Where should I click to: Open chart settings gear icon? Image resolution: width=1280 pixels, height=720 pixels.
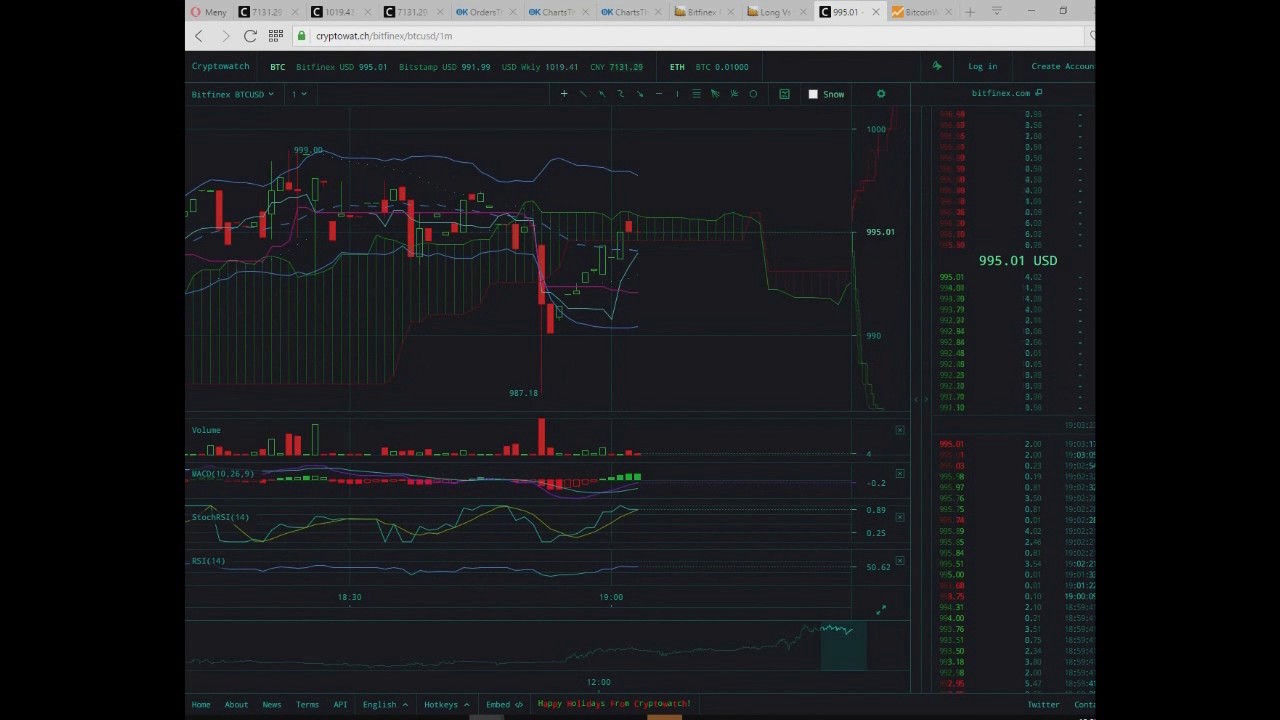(x=881, y=94)
